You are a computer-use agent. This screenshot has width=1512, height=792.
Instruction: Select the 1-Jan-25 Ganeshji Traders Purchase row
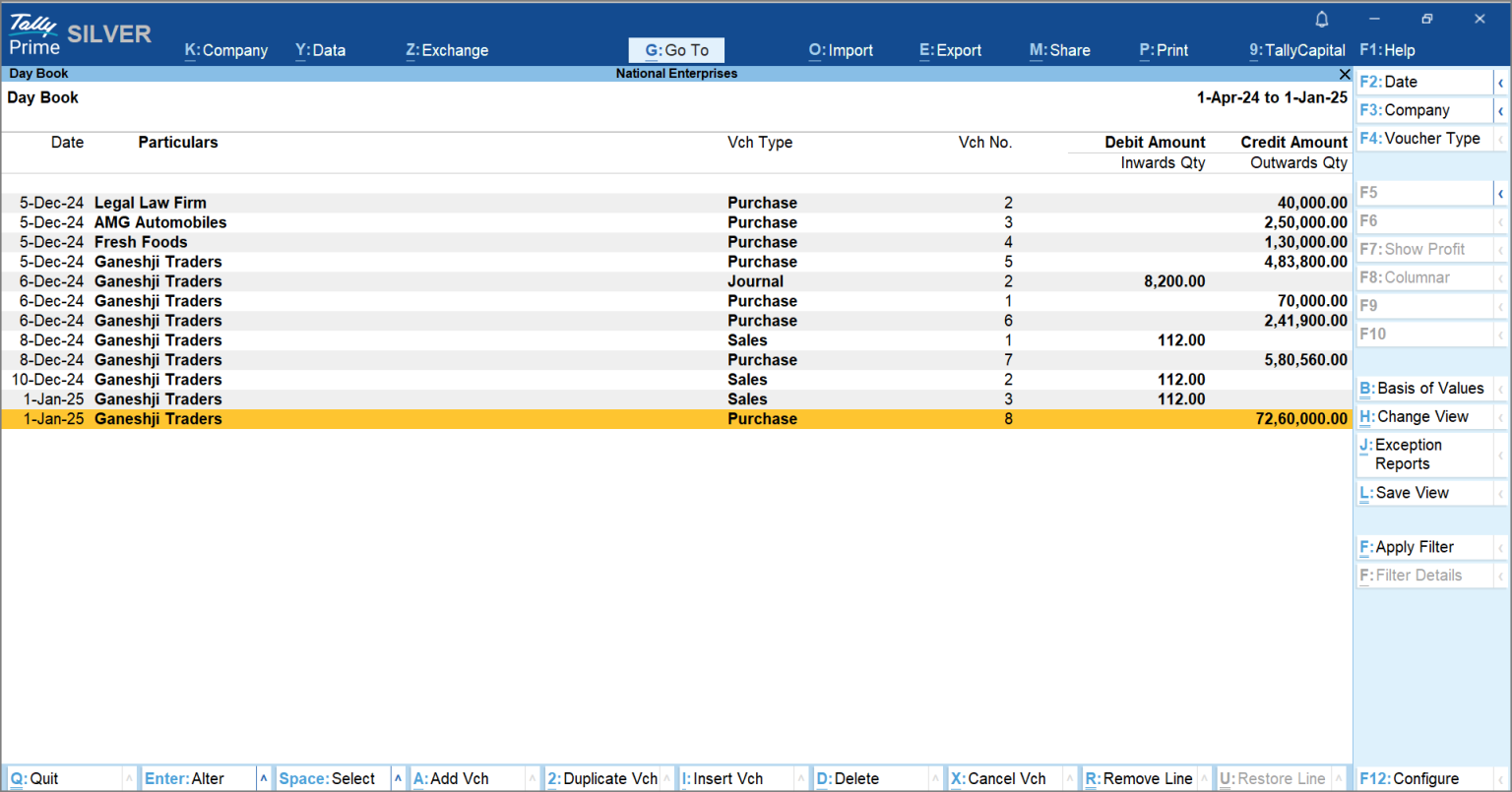point(394,418)
